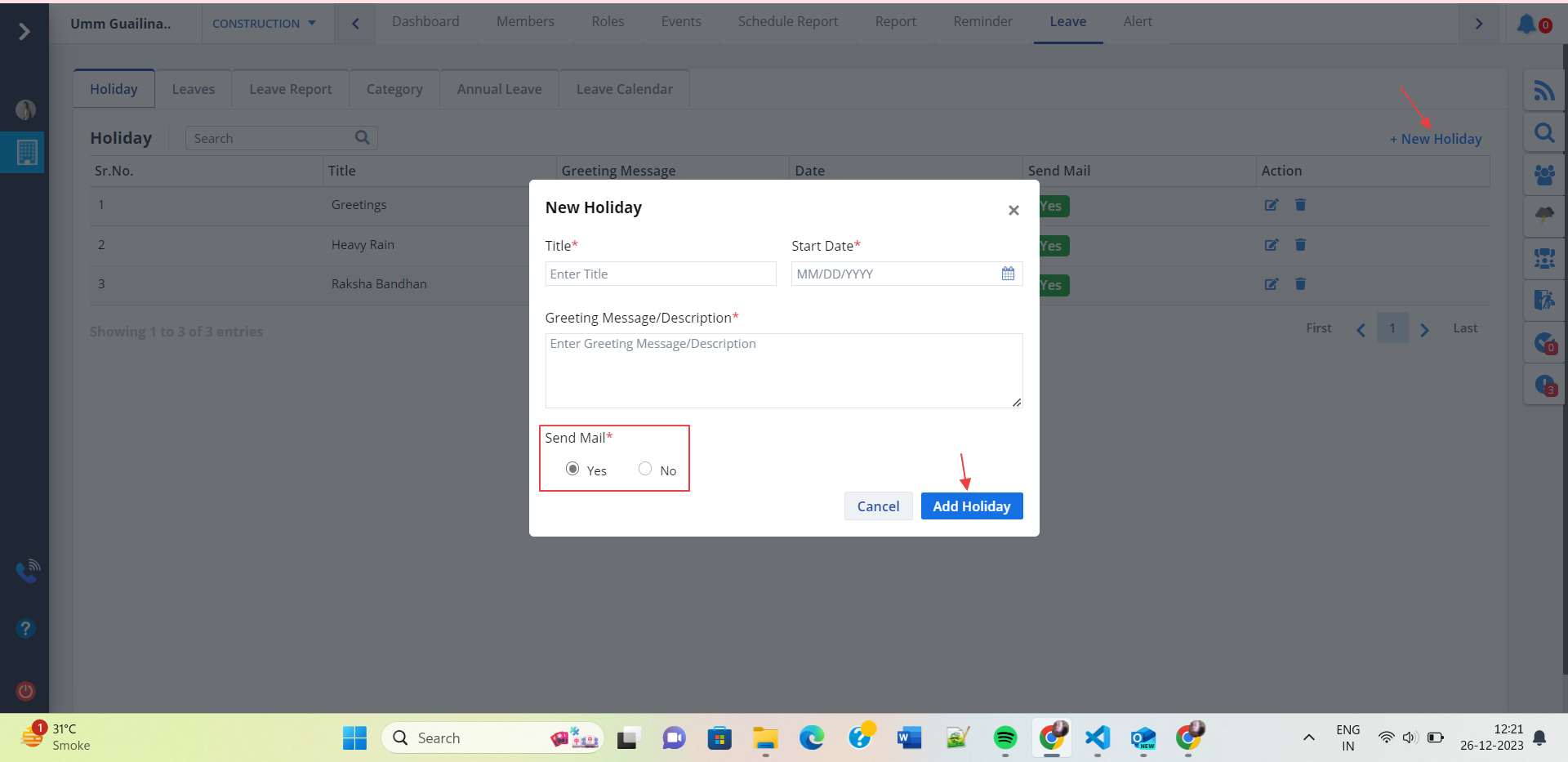Open the Annual Leave tab
Image resolution: width=1568 pixels, height=762 pixels.
499,89
